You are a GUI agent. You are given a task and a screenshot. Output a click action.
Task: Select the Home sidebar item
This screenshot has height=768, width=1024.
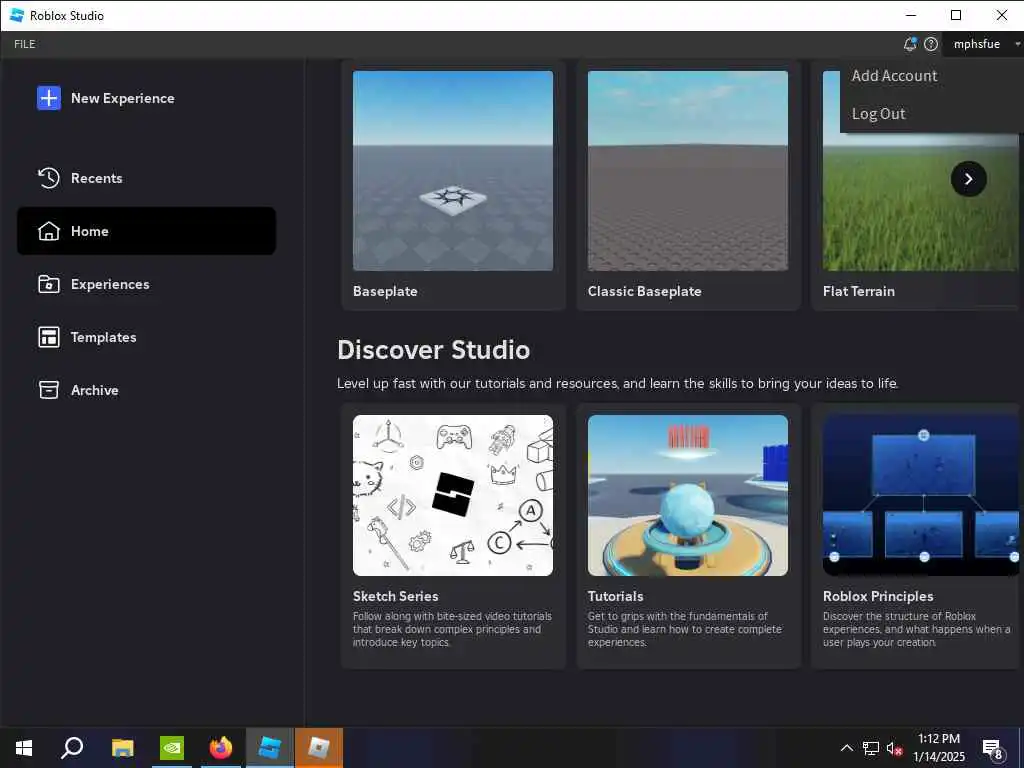146,231
